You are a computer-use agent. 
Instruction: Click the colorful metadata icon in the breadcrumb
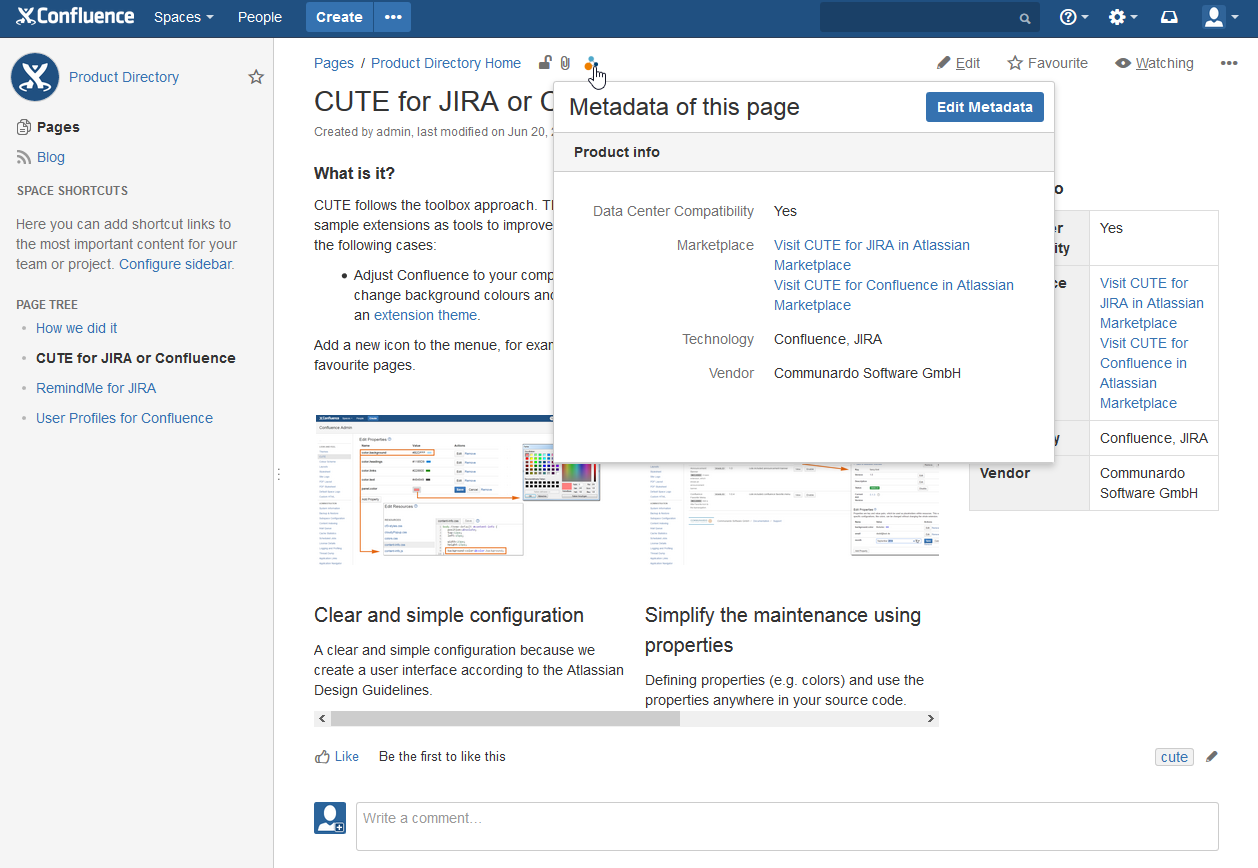click(x=591, y=64)
